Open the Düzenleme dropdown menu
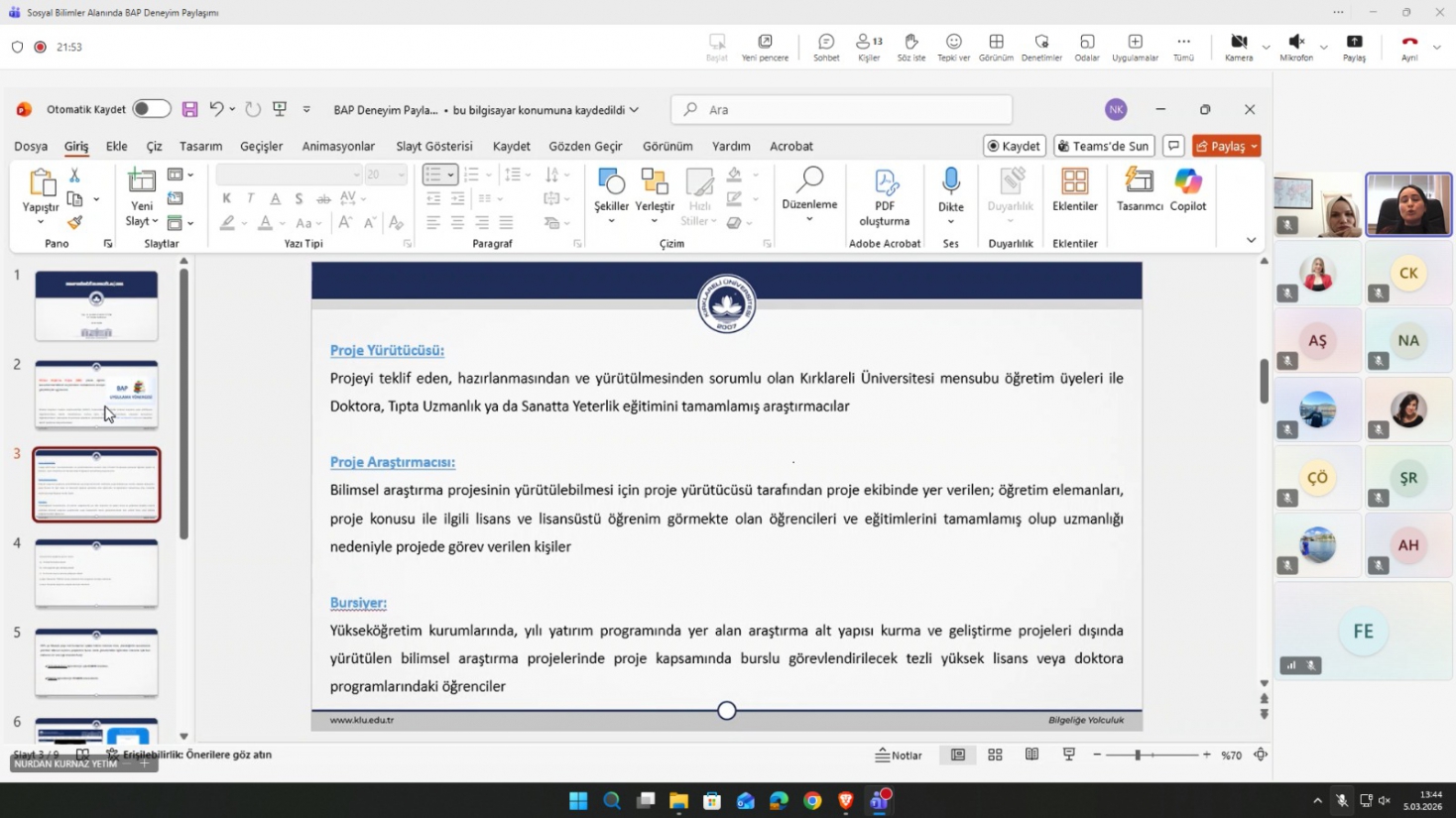Screen dimensions: 1456x818 point(809,219)
